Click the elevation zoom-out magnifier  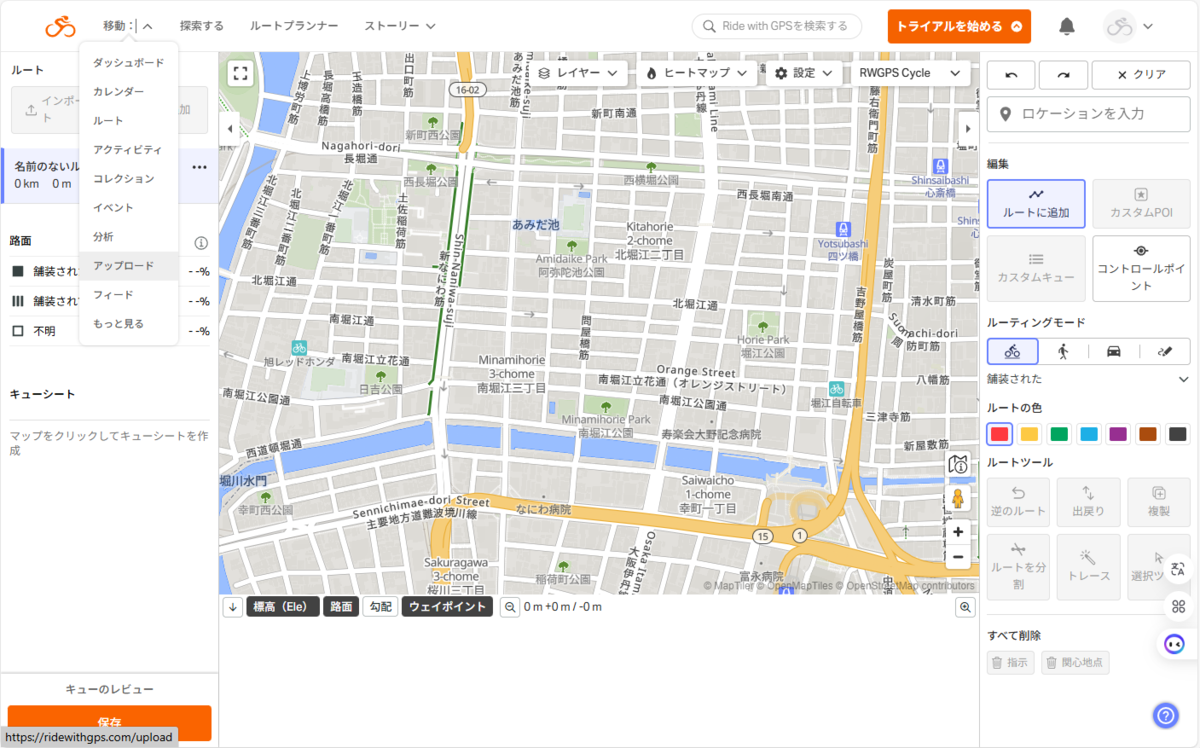[x=510, y=607]
